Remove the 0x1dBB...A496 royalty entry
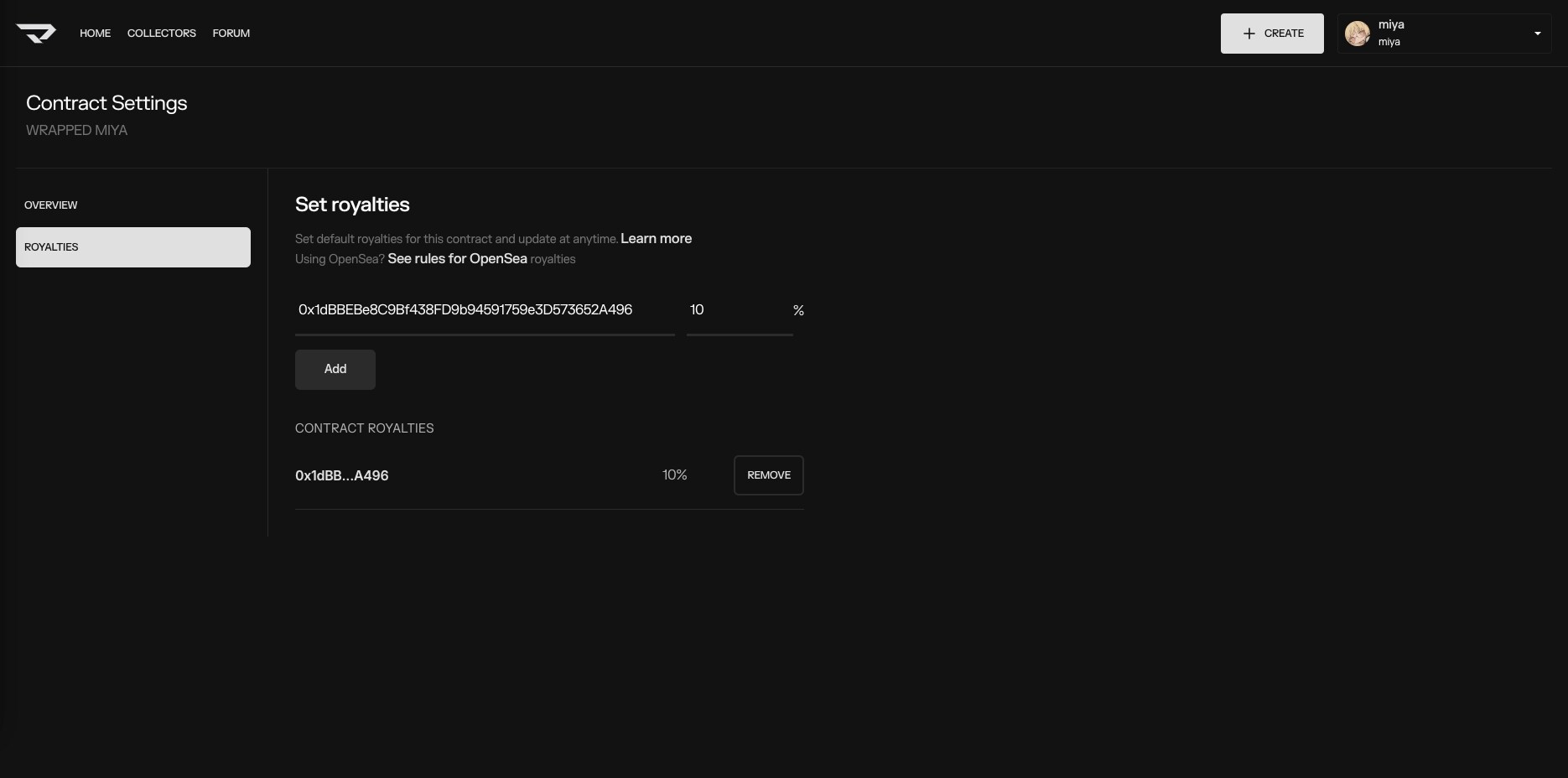 pos(768,475)
